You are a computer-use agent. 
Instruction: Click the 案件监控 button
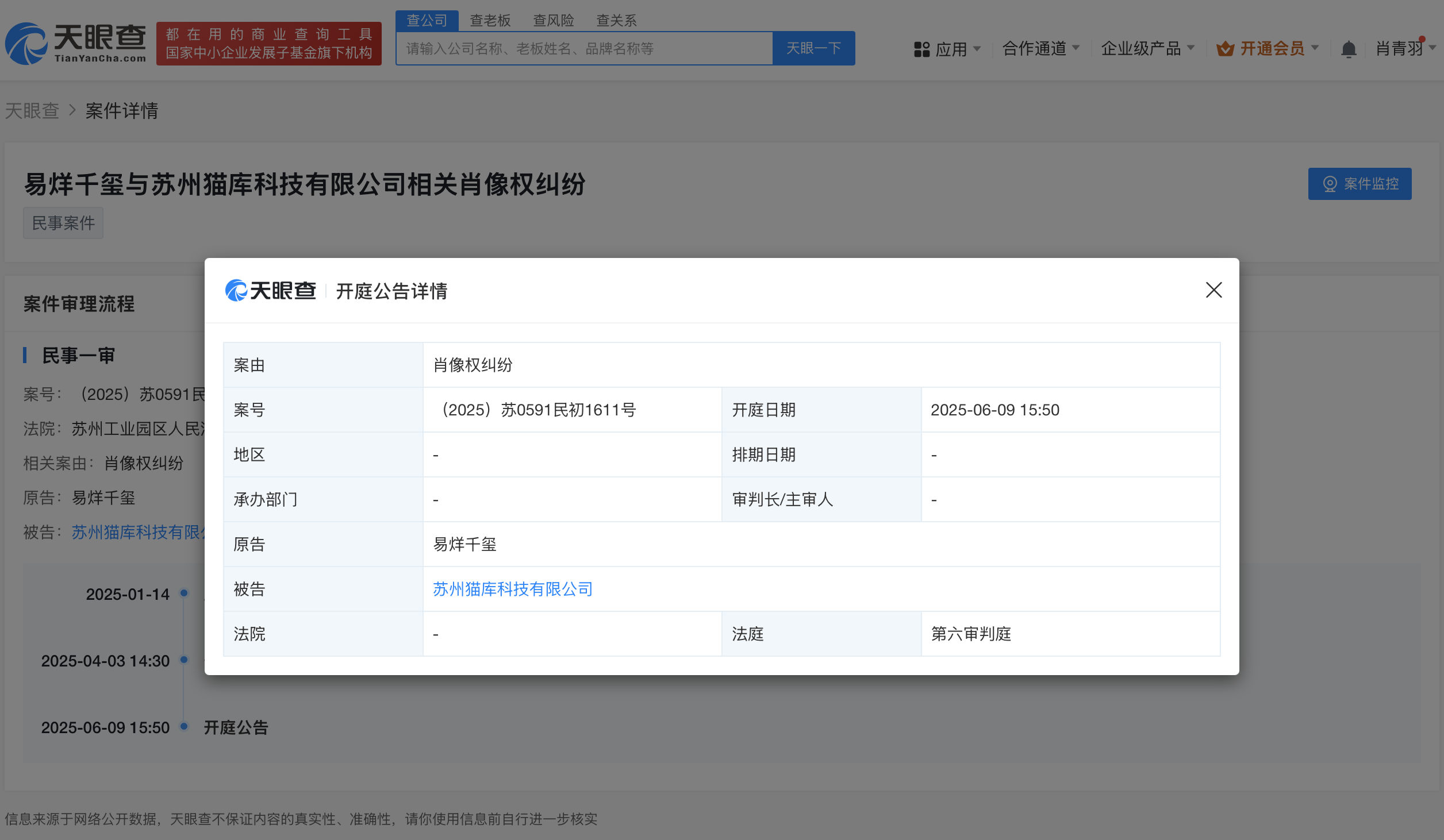pyautogui.click(x=1359, y=184)
